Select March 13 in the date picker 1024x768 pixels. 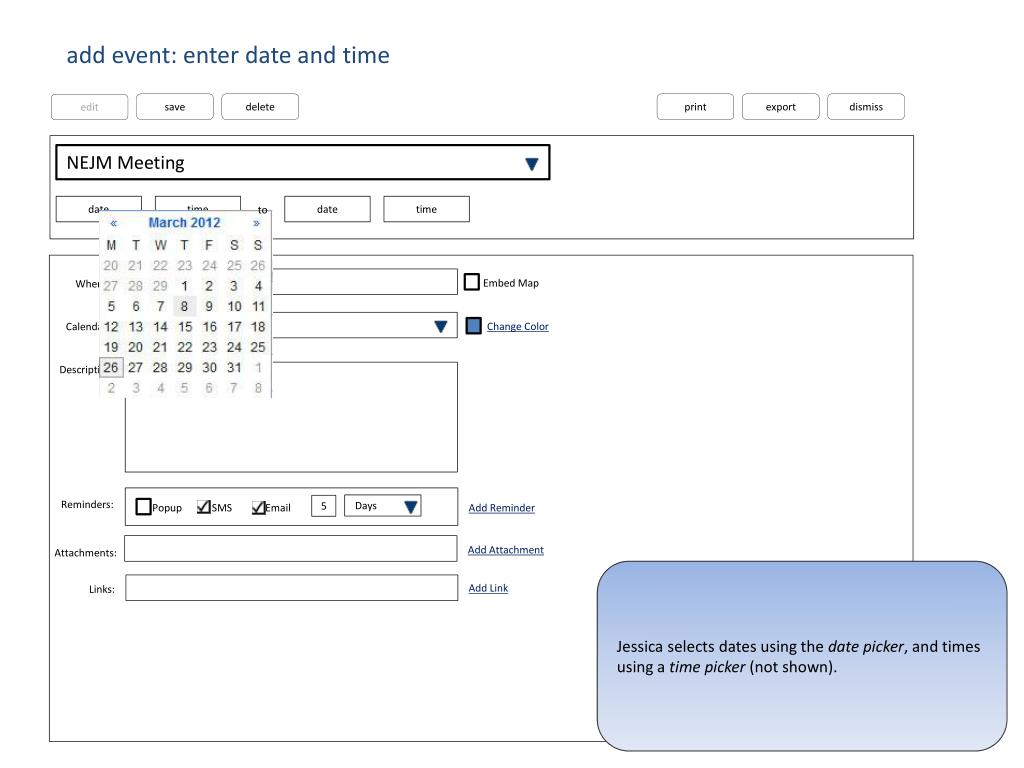tap(136, 327)
